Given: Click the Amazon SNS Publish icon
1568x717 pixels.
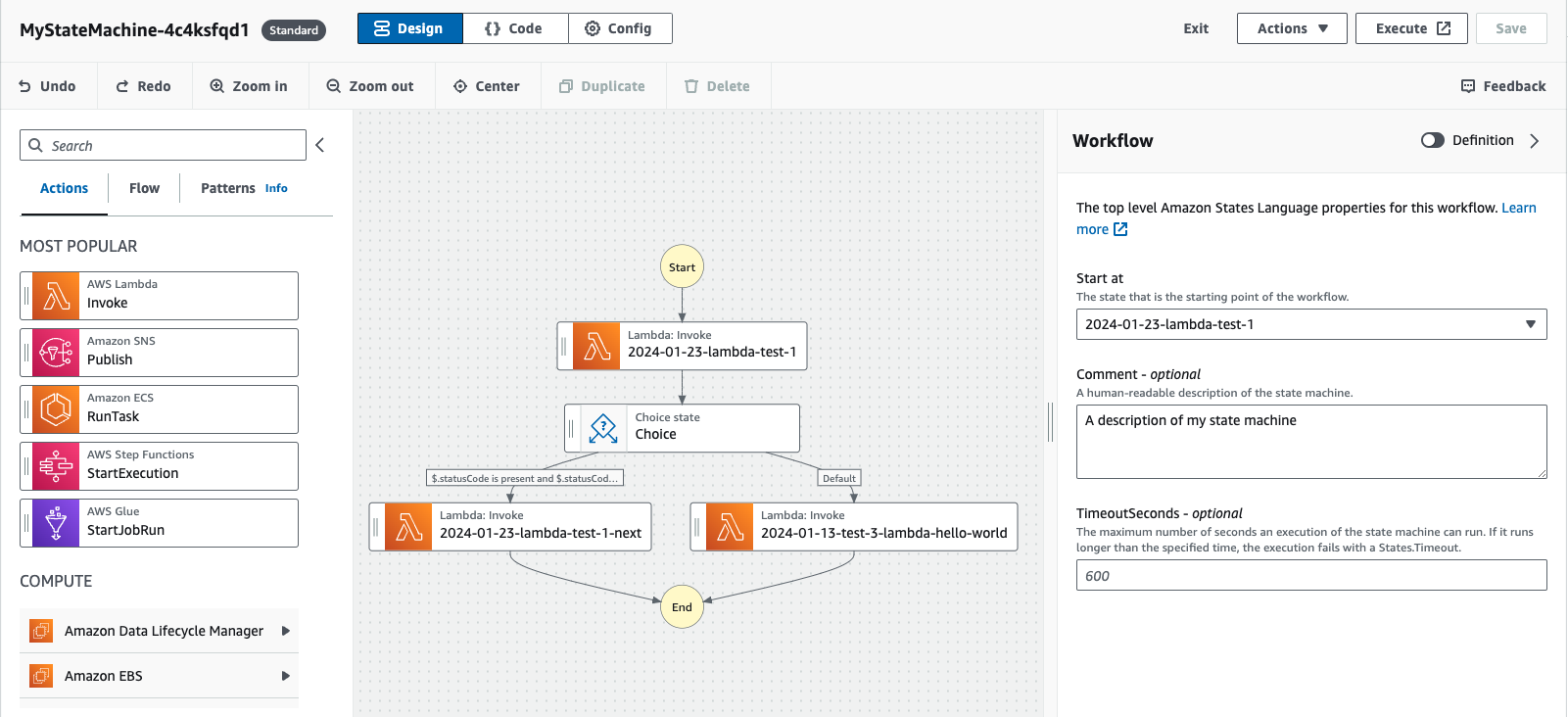Looking at the screenshot, I should [x=56, y=353].
